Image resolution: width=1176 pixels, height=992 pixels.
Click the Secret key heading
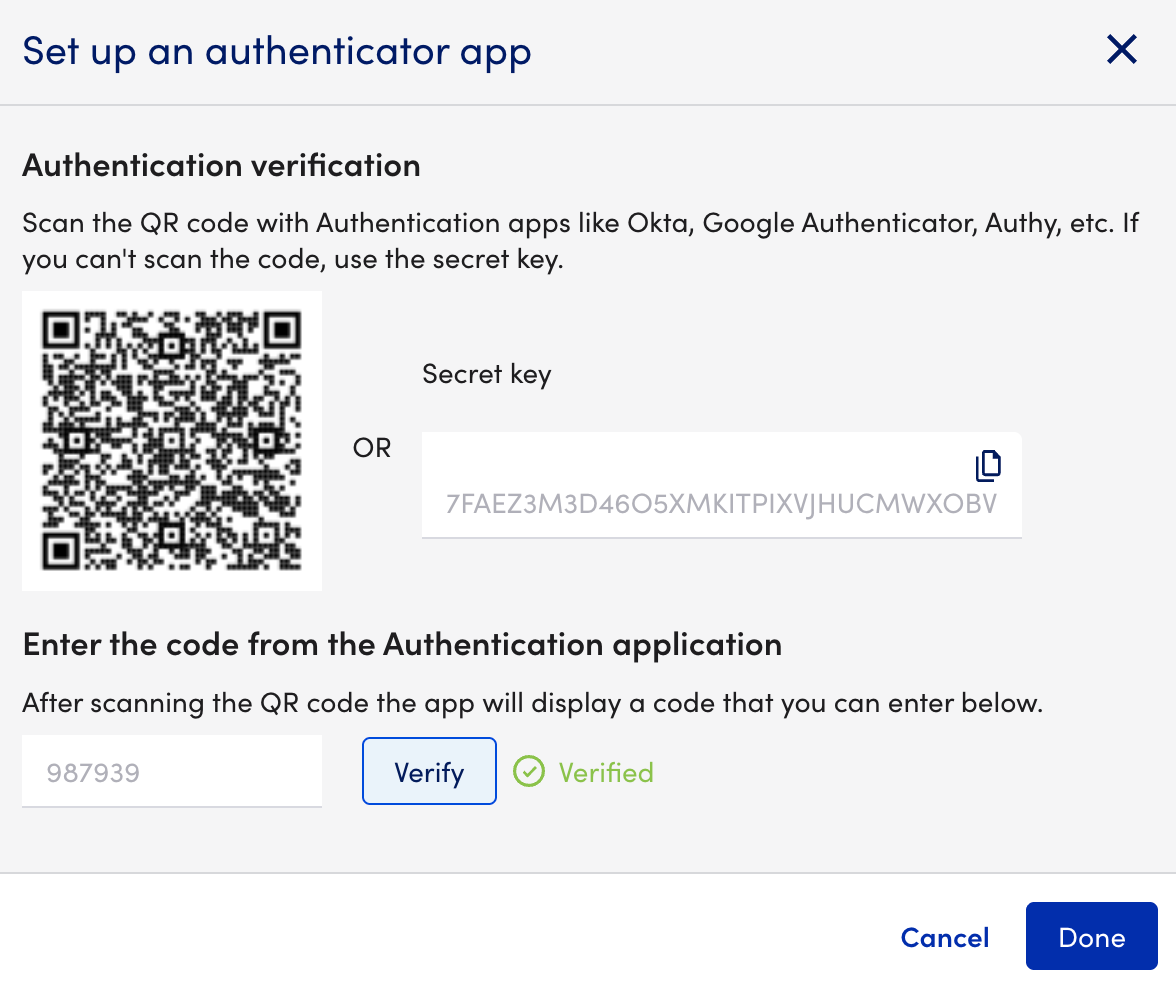(x=486, y=373)
